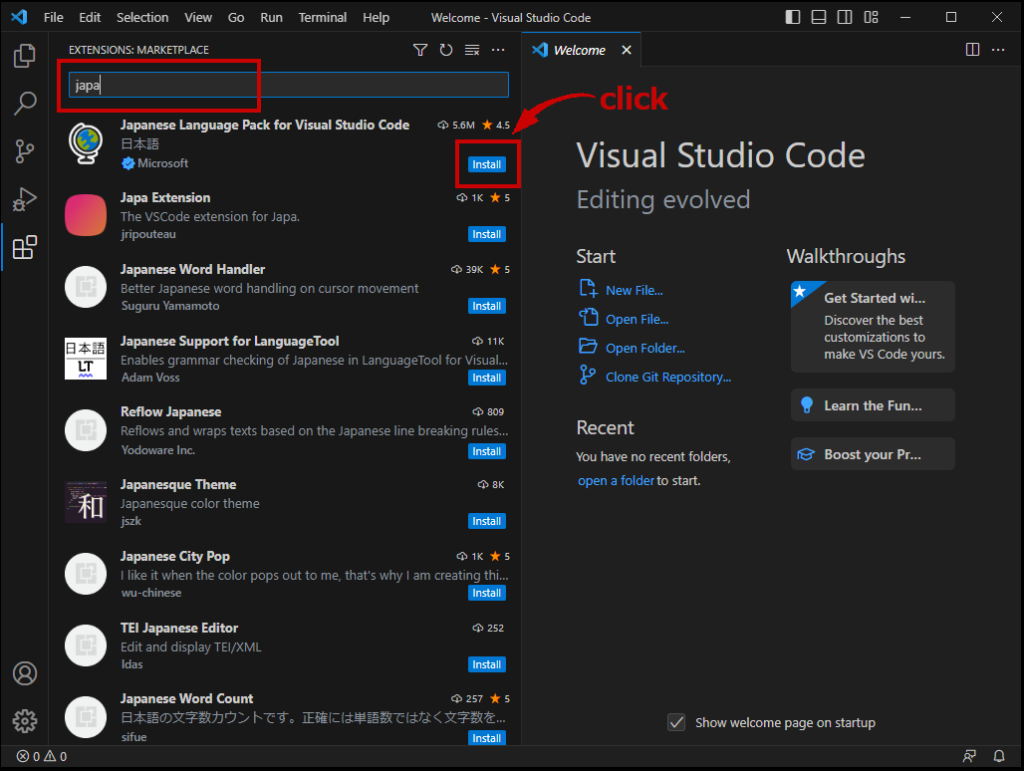Open the Explorer view in activity bar
The width and height of the screenshot is (1024, 771).
[x=25, y=56]
